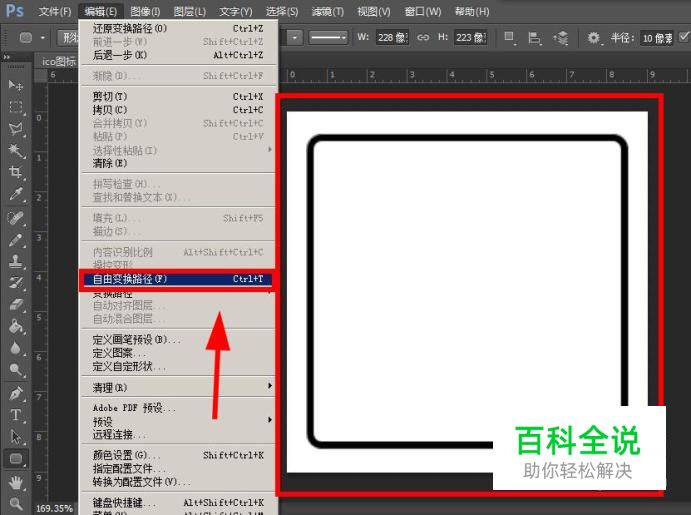Choose 键盘快捷键 menu item
Viewport: 691px width, 515px height.
[178, 502]
